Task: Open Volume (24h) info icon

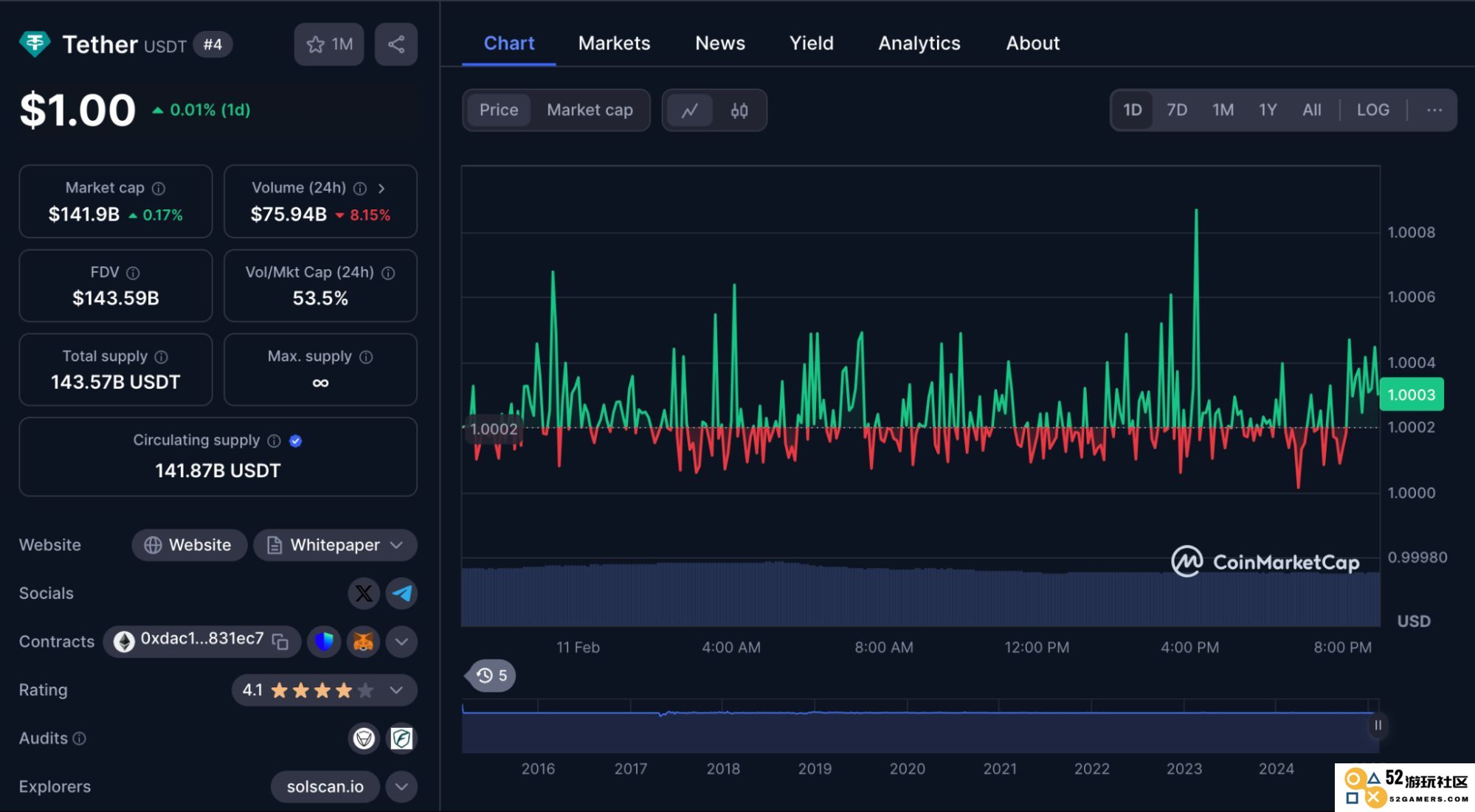Action: (360, 188)
